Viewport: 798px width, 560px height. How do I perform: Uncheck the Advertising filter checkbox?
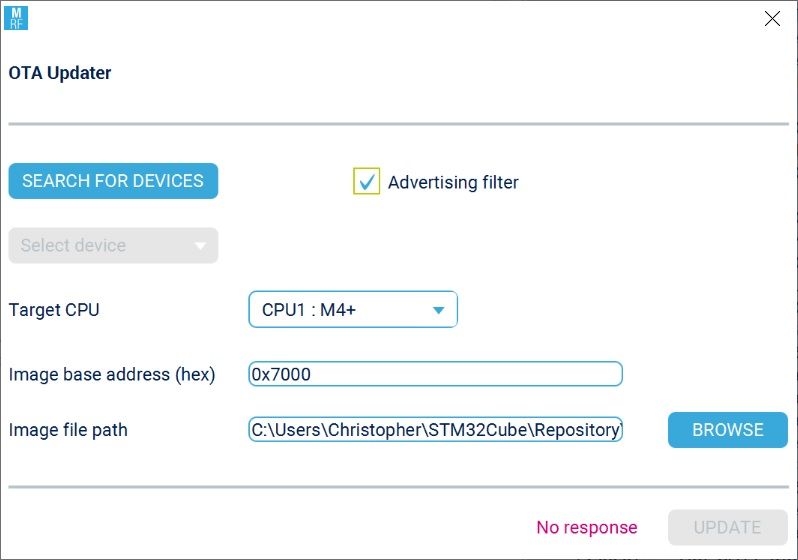[x=366, y=181]
